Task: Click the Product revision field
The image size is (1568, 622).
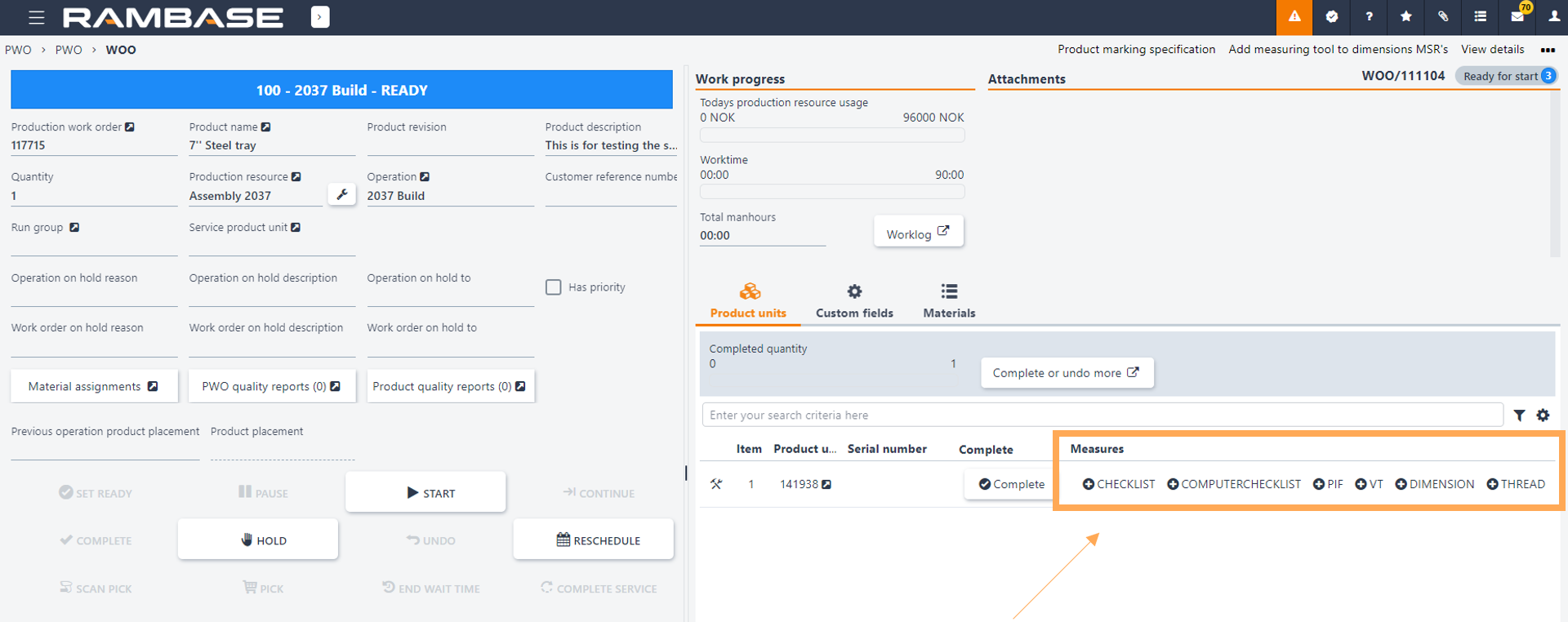Action: 450,145
